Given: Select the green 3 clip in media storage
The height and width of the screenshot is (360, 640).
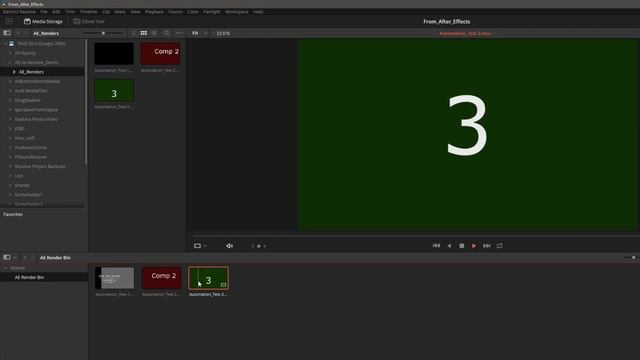Looking at the screenshot, I should coord(114,90).
